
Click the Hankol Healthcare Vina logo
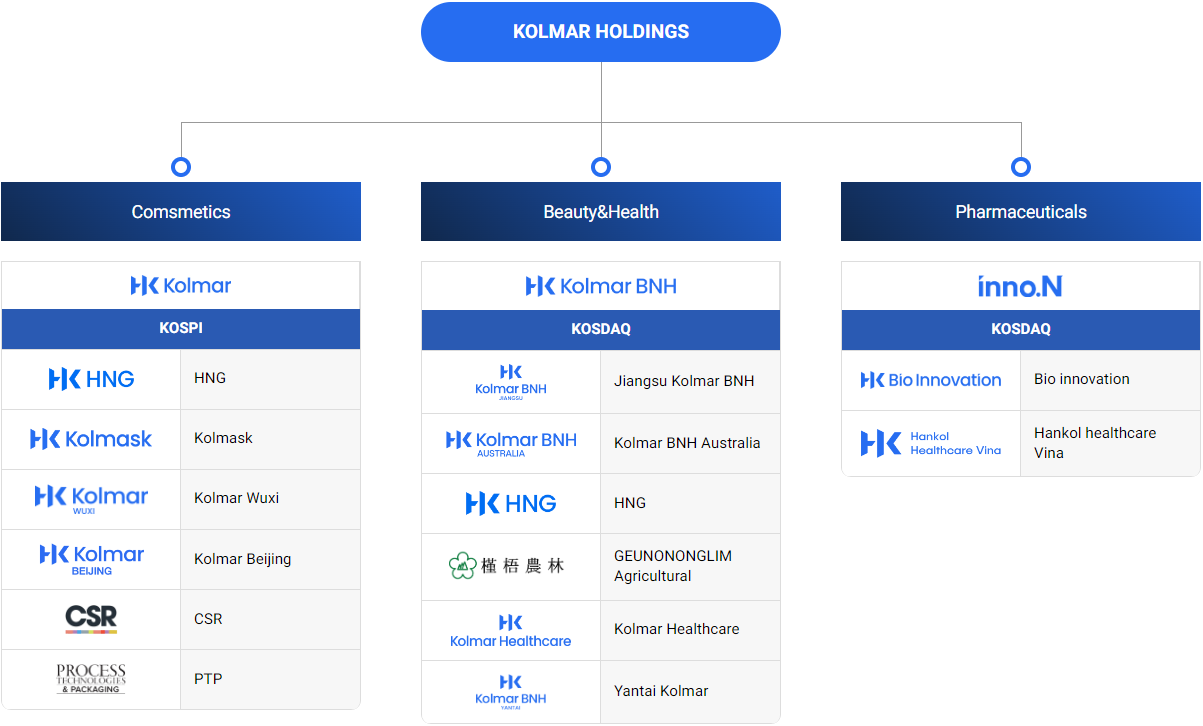(930, 443)
